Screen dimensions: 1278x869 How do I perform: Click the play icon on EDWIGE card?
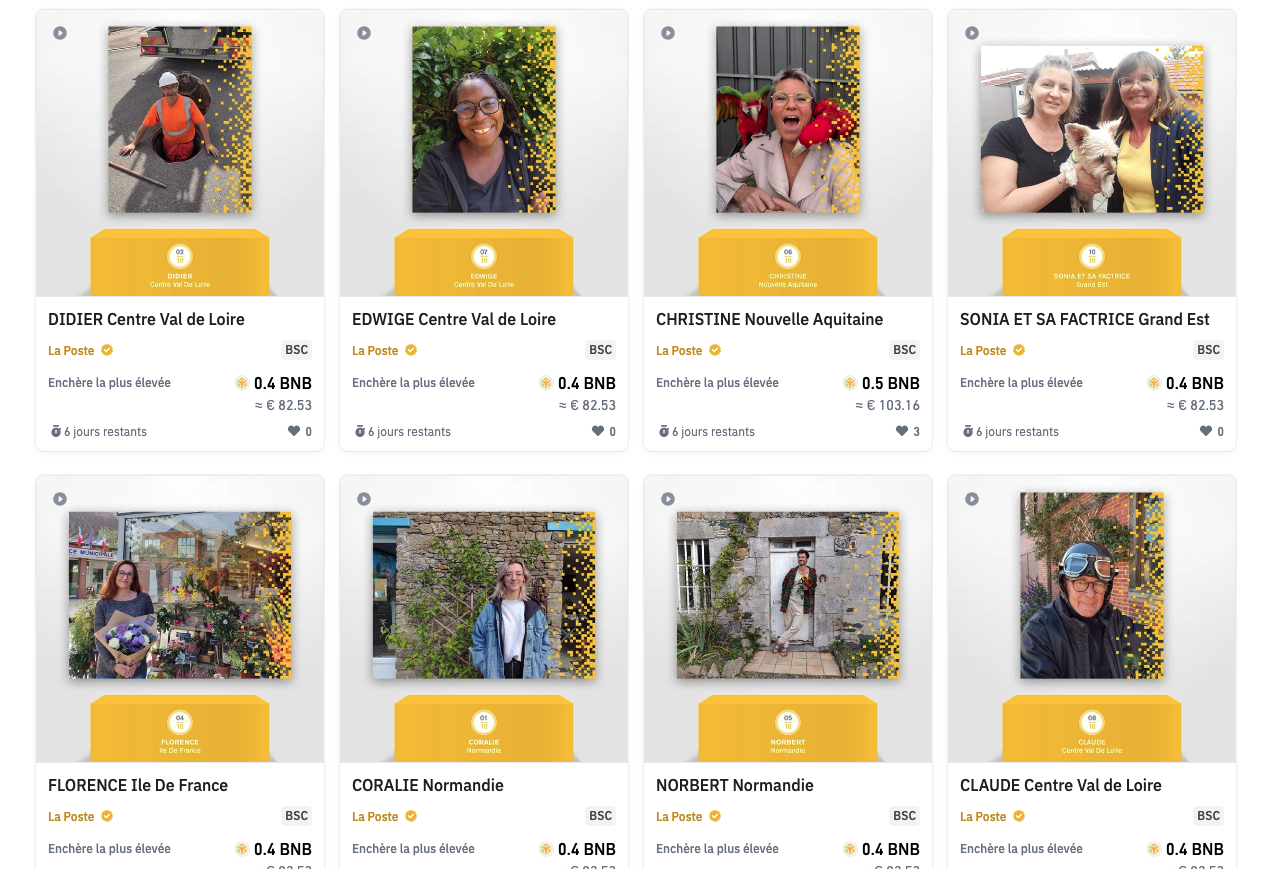364,33
